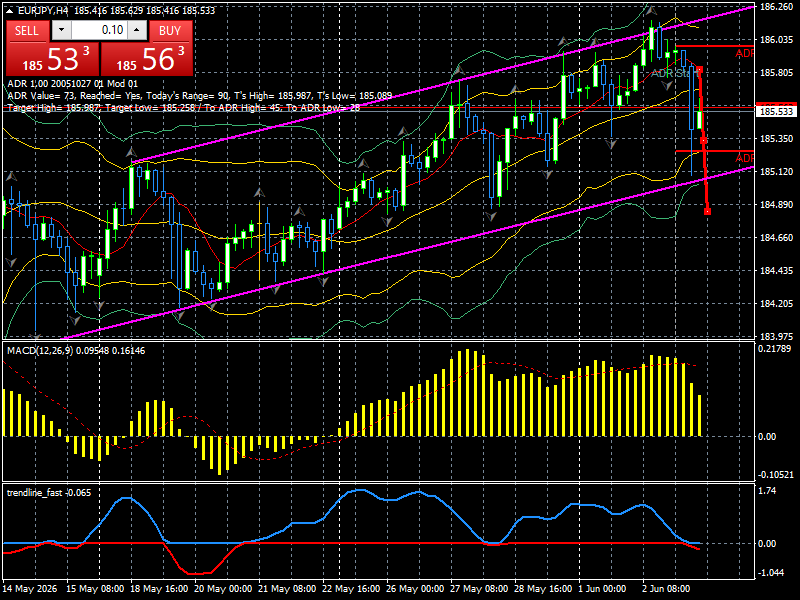Screen dimensions: 800x600
Task: Click the 186.260 price axis label
Action: coord(777,7)
